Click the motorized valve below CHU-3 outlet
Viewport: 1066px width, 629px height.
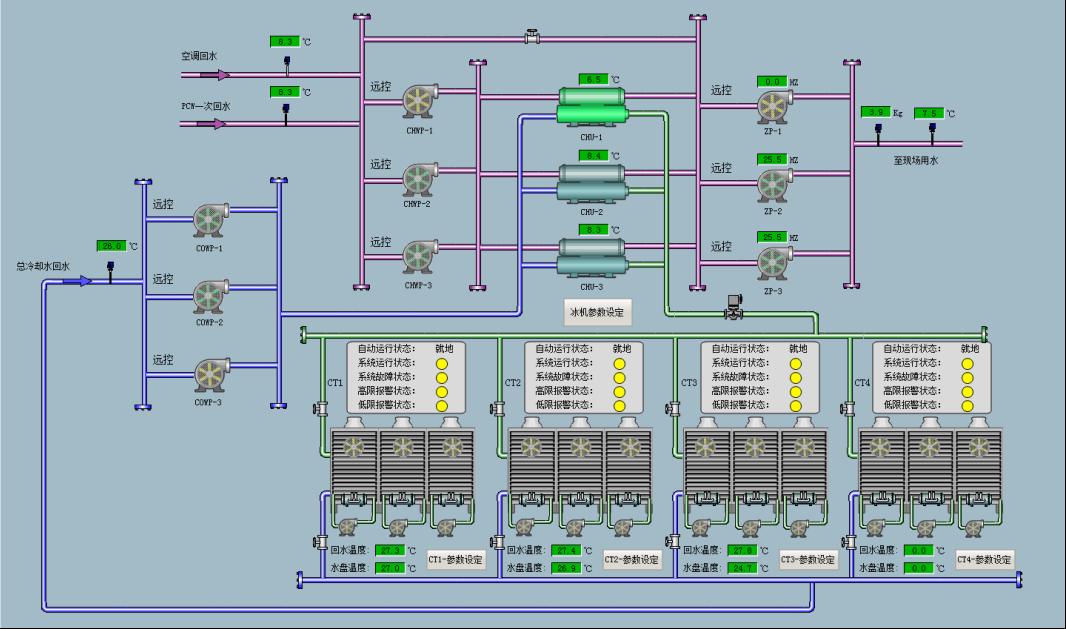[x=735, y=307]
